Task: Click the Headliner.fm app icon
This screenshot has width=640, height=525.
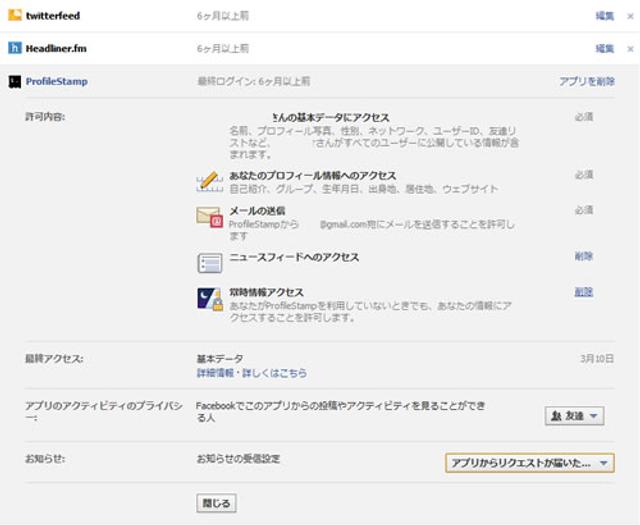Action: coord(15,48)
